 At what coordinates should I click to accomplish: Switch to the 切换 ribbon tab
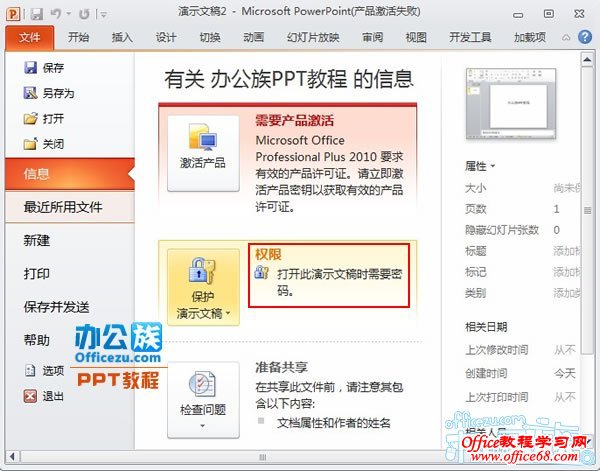click(210, 37)
